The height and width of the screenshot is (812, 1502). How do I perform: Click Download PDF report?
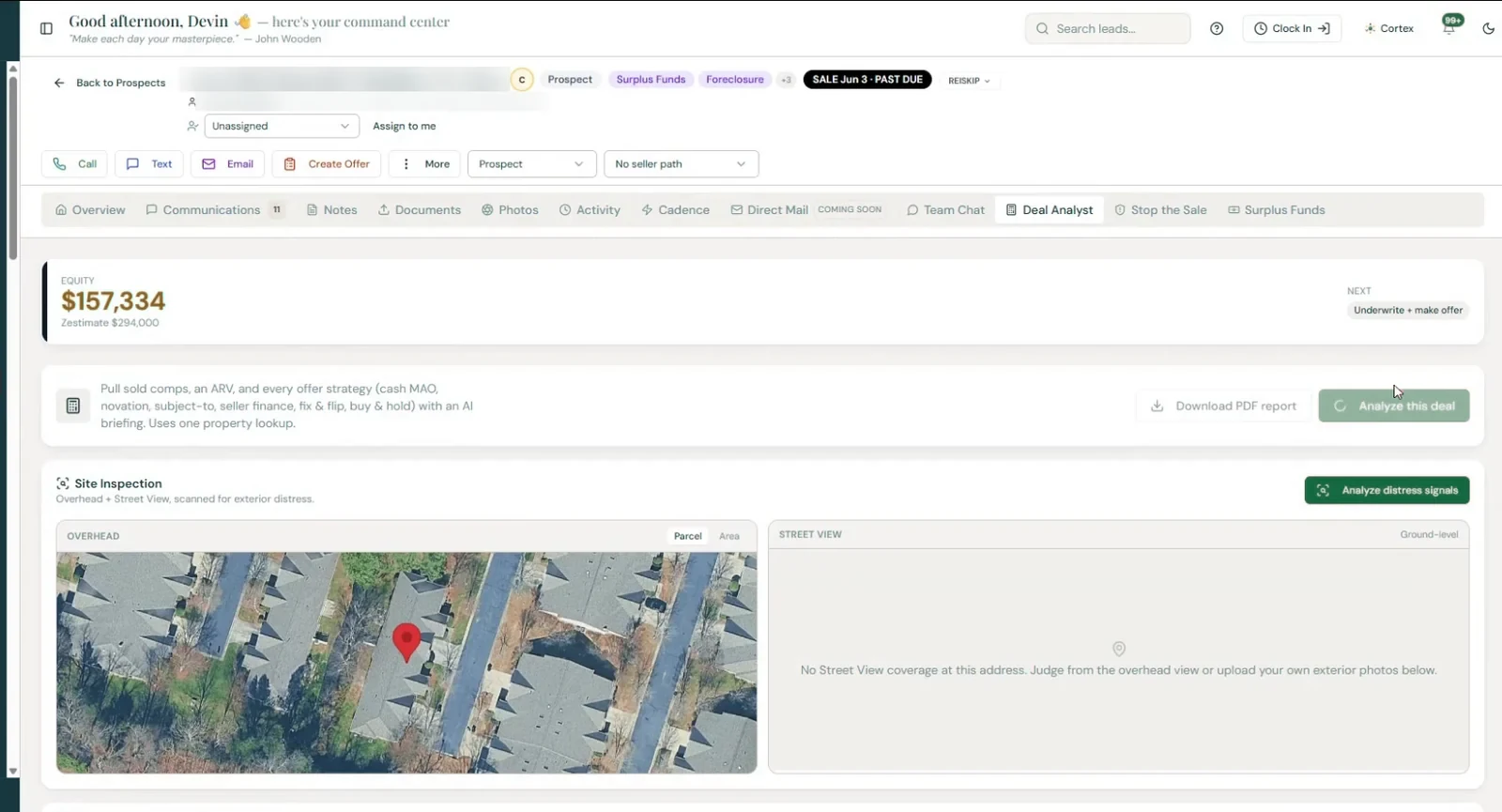(1223, 406)
